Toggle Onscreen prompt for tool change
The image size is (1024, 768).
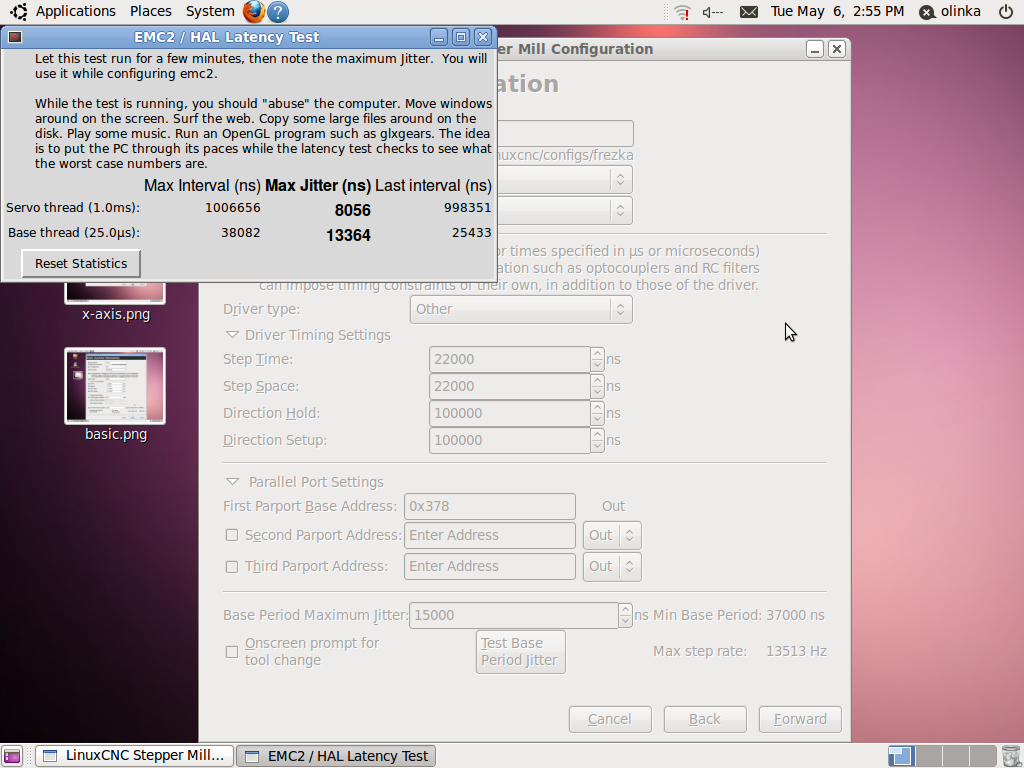232,652
